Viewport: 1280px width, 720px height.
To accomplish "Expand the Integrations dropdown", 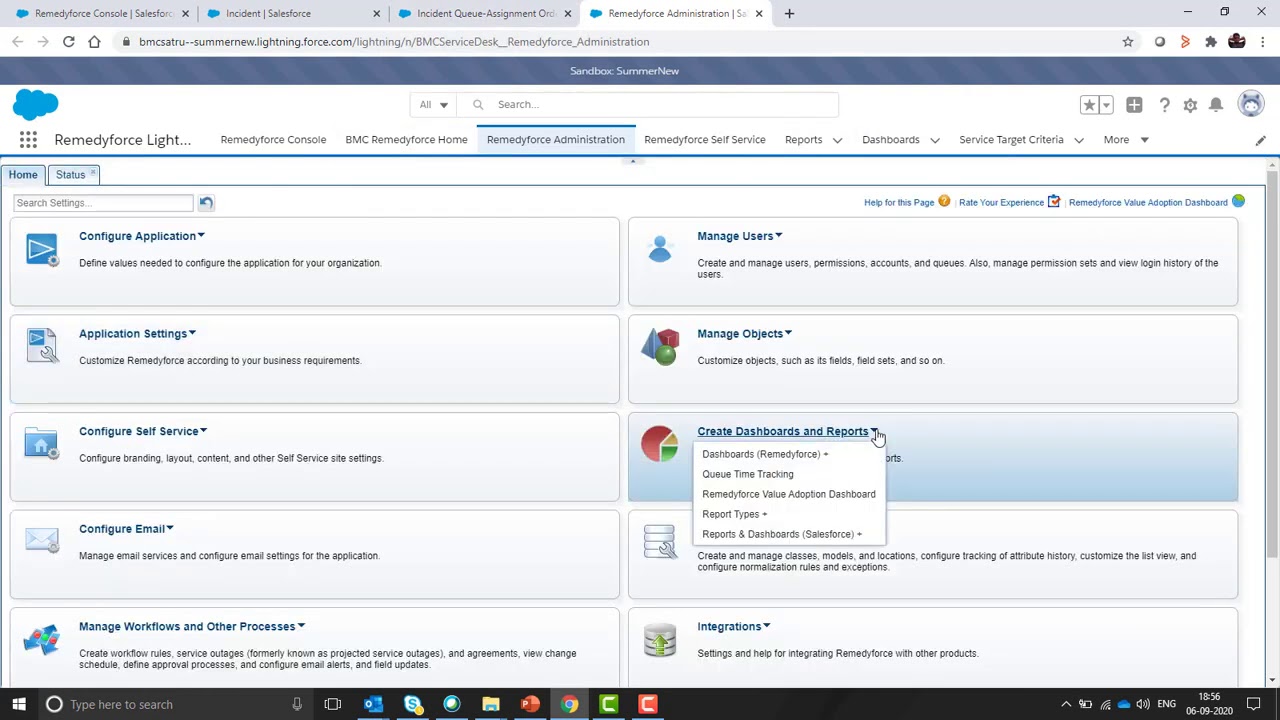I will tap(767, 627).
